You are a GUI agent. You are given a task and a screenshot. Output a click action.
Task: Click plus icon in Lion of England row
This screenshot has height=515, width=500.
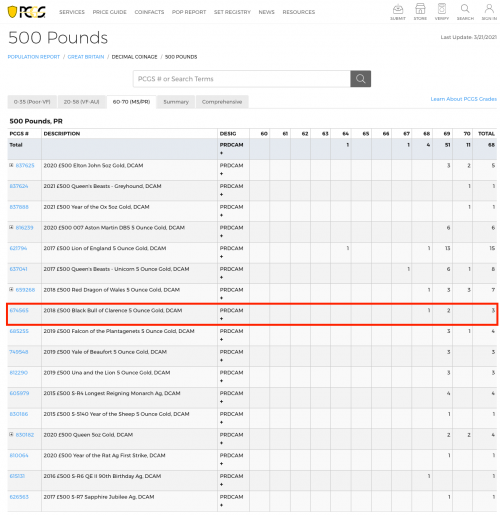(221, 257)
